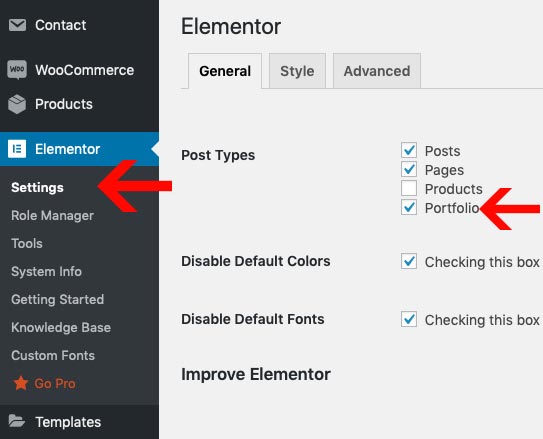Switch to the Style tab
Screen dimensions: 543x439
pyautogui.click(x=297, y=71)
